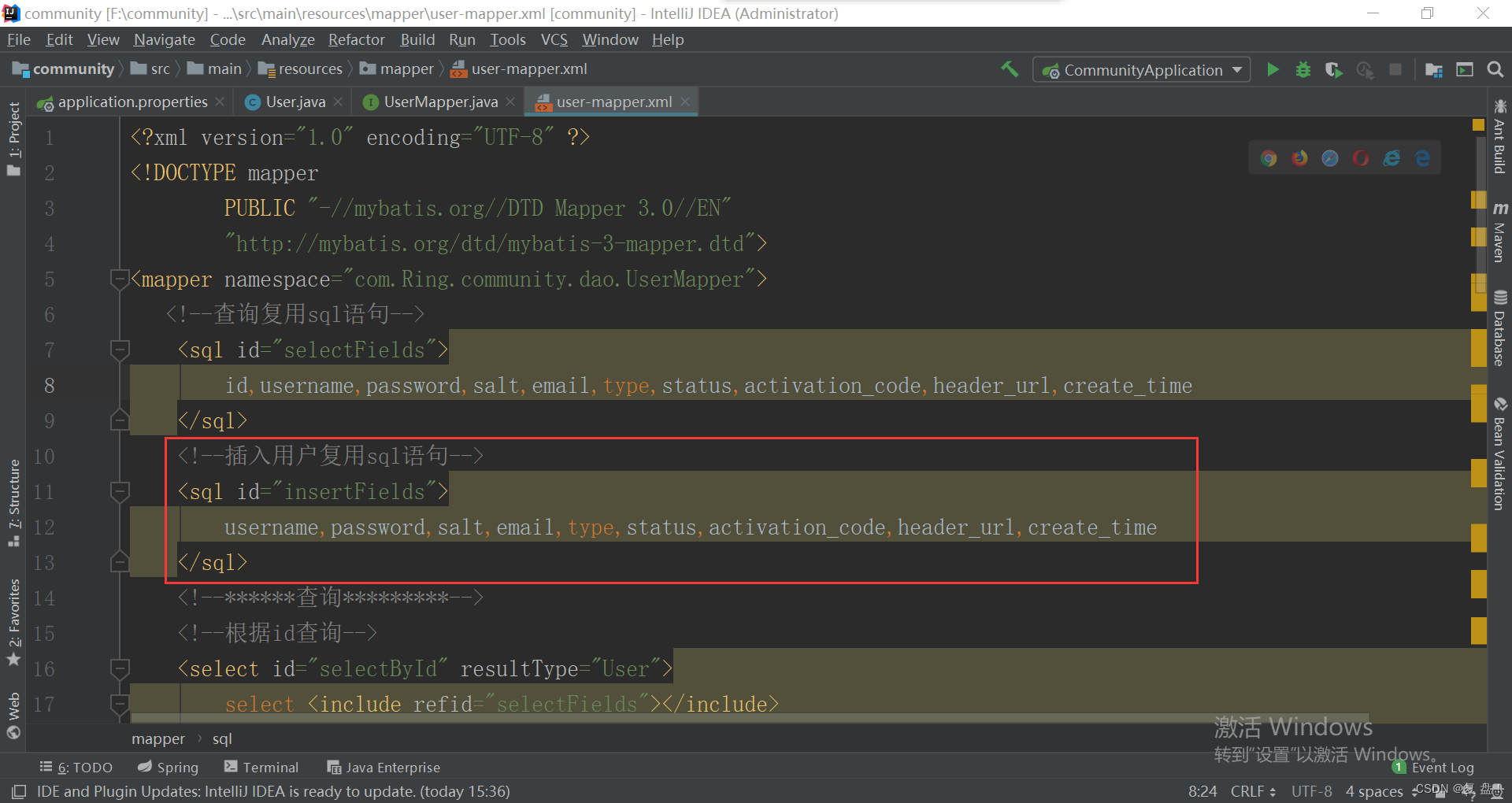Click the src folder breadcrumb

click(x=150, y=69)
